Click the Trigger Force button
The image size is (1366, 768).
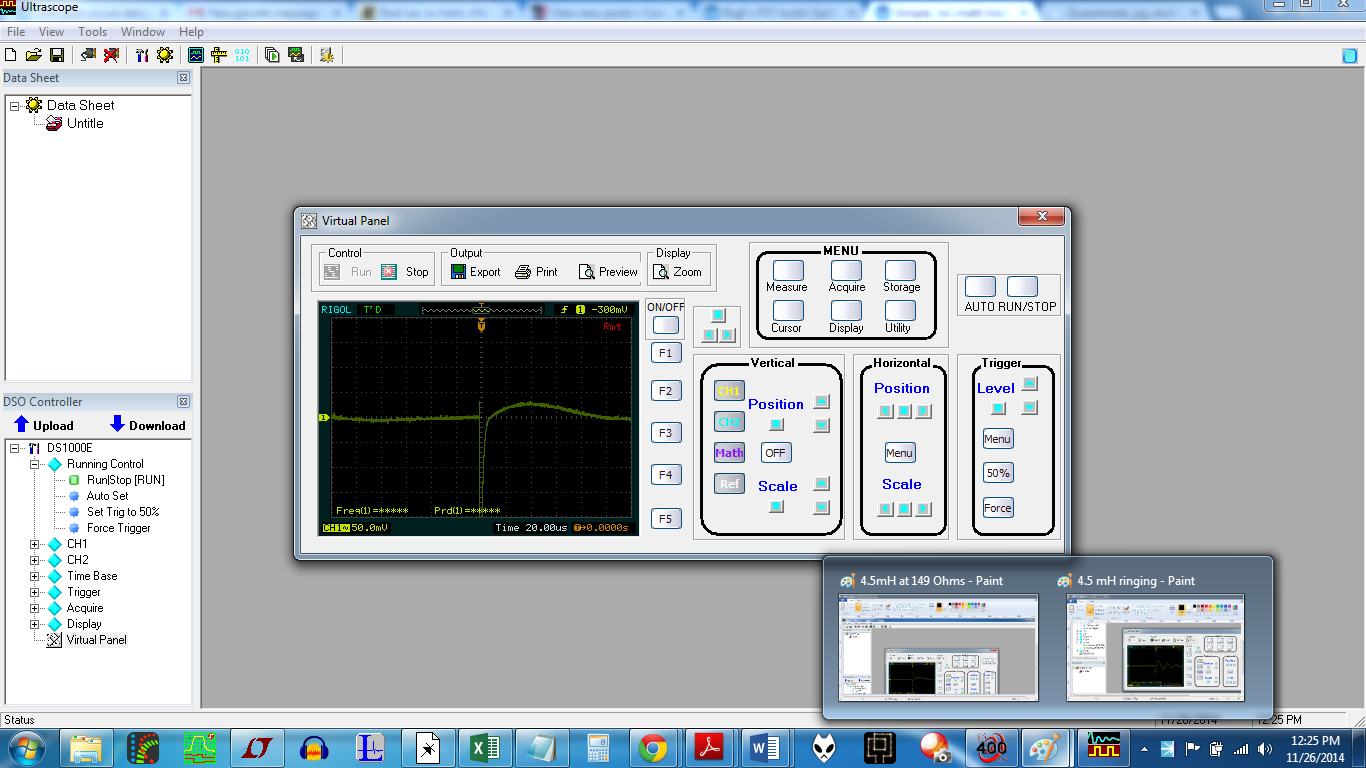click(x=998, y=508)
